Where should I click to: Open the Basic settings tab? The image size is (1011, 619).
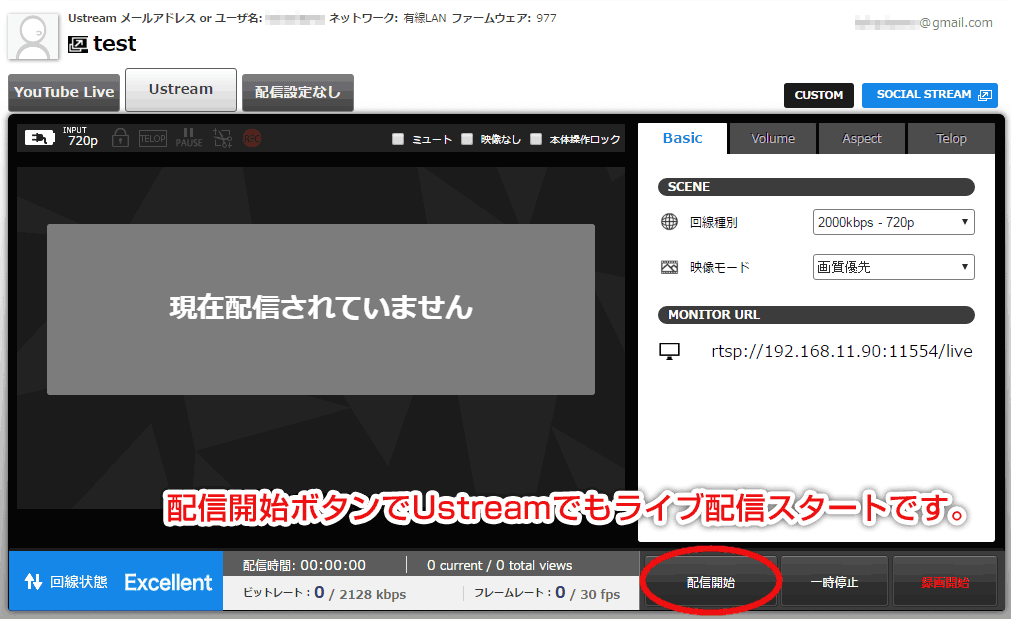click(x=683, y=138)
